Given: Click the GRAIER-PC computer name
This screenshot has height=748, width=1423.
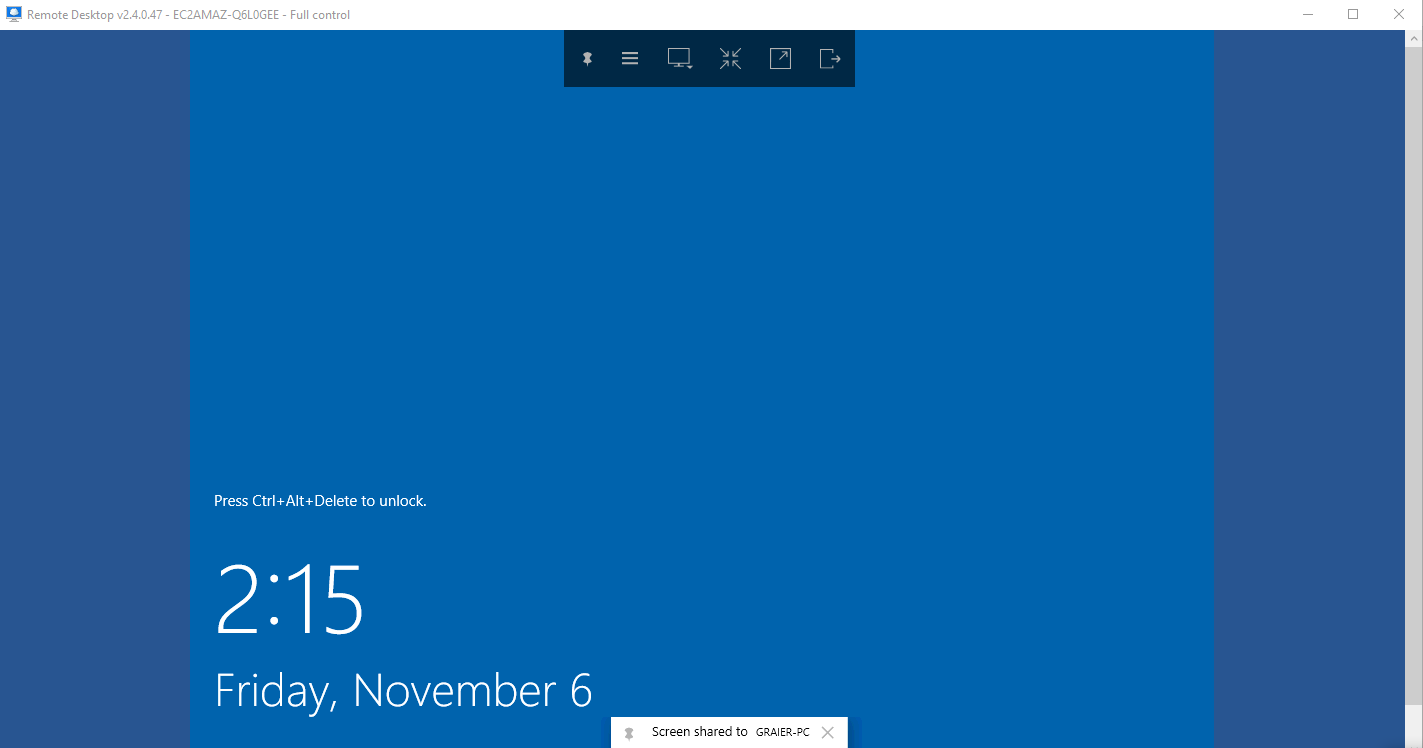Looking at the screenshot, I should (783, 732).
